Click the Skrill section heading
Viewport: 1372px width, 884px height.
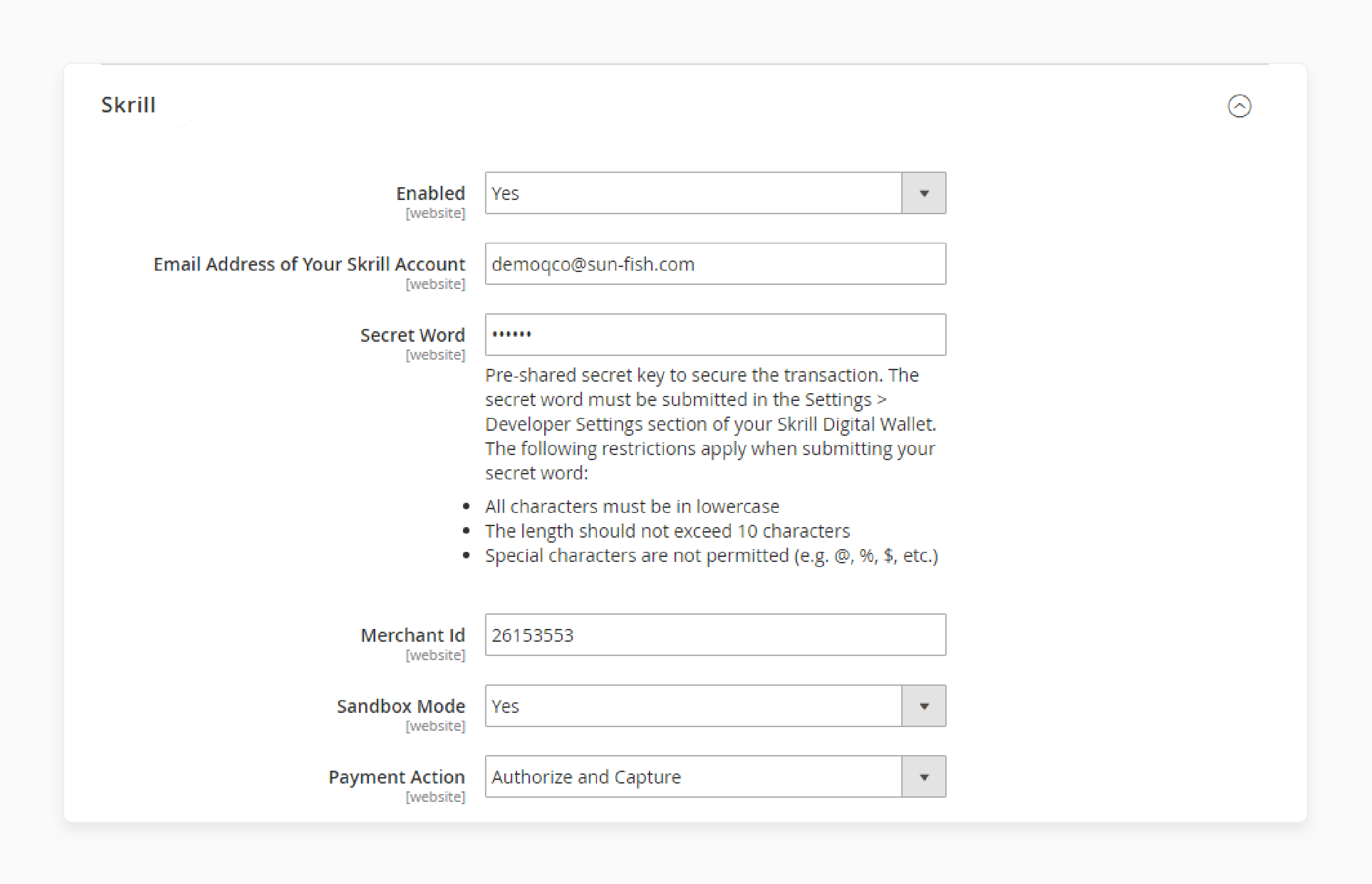128,105
